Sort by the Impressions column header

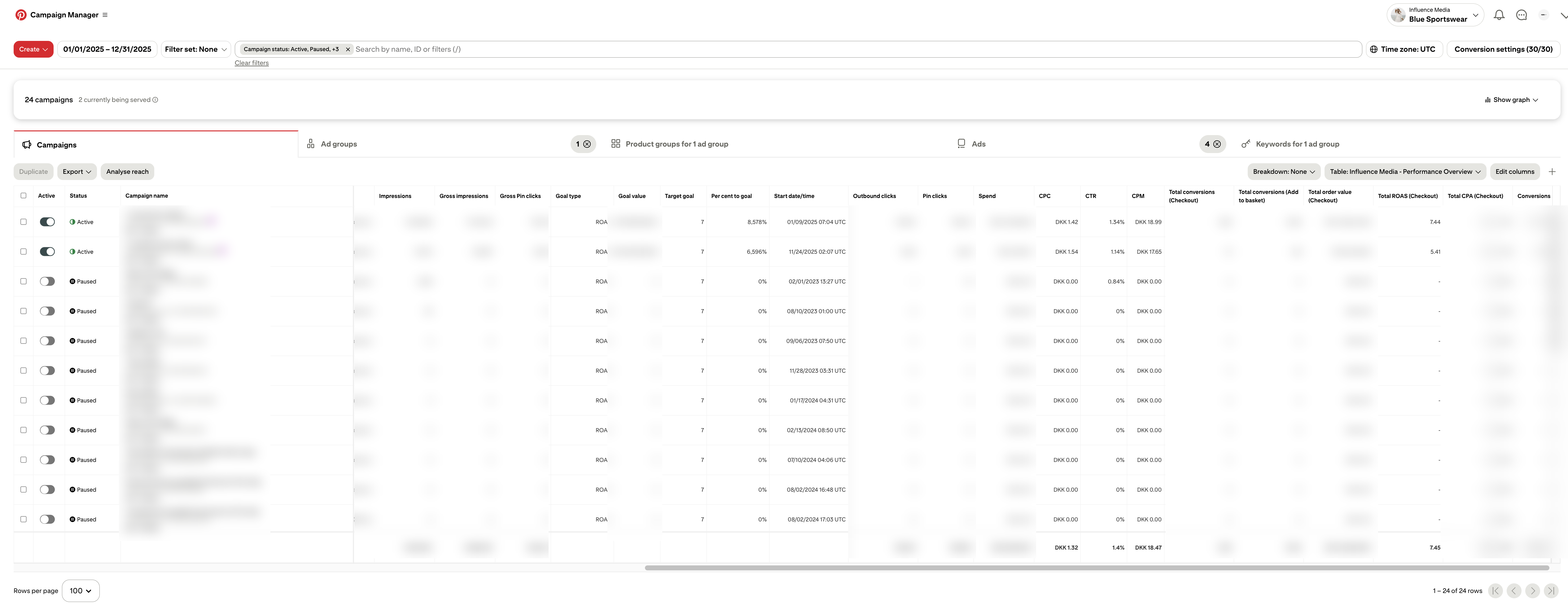[x=395, y=196]
